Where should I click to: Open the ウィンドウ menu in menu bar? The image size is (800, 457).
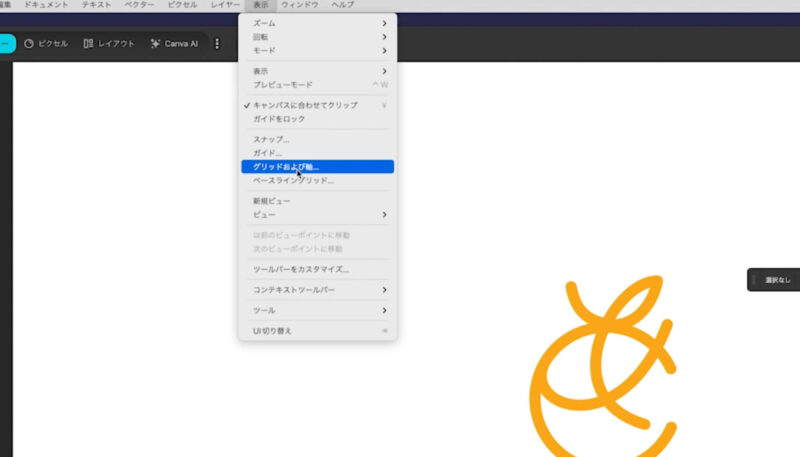(300, 5)
